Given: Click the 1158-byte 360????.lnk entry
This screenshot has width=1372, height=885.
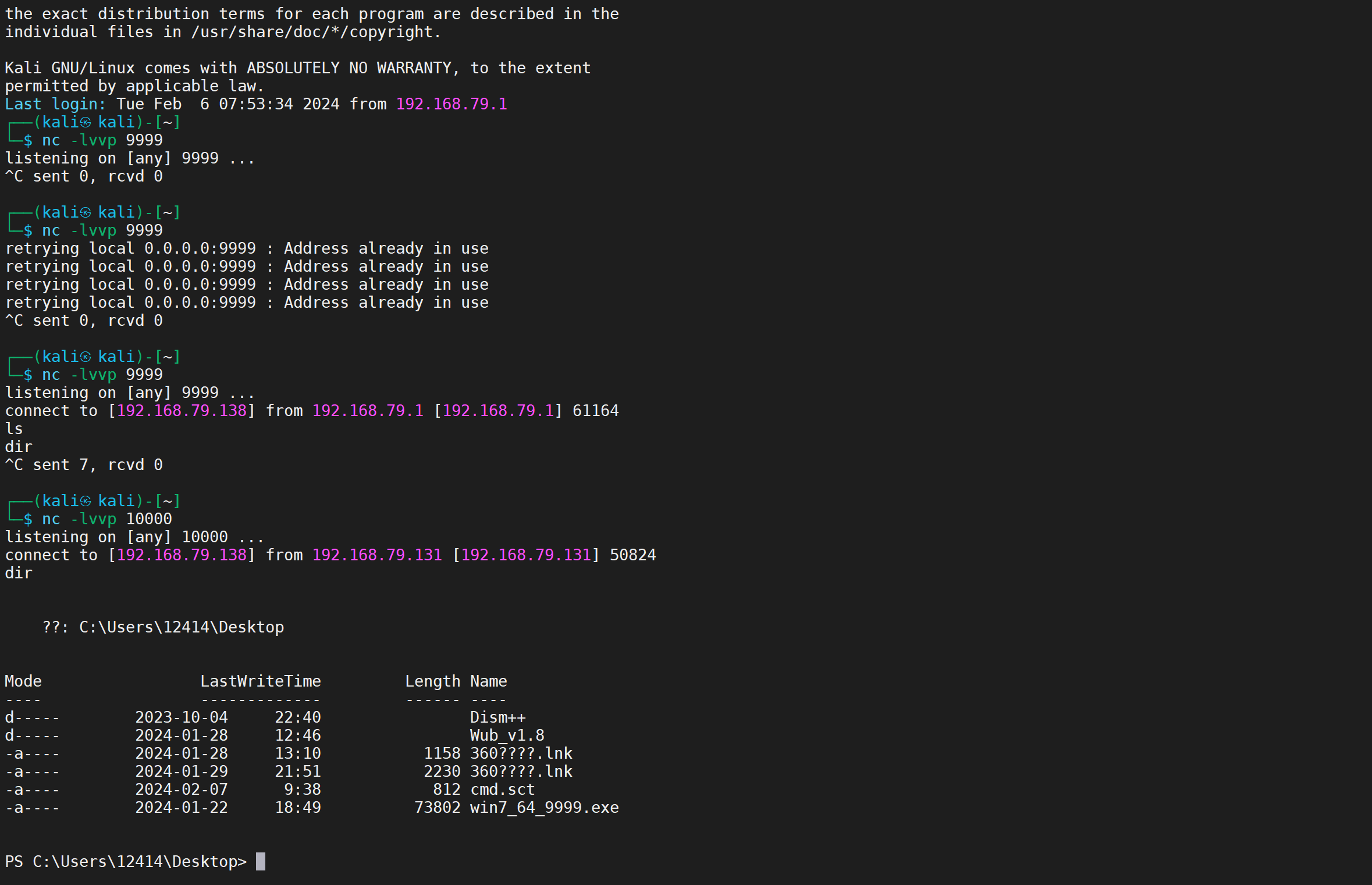Looking at the screenshot, I should point(521,754).
